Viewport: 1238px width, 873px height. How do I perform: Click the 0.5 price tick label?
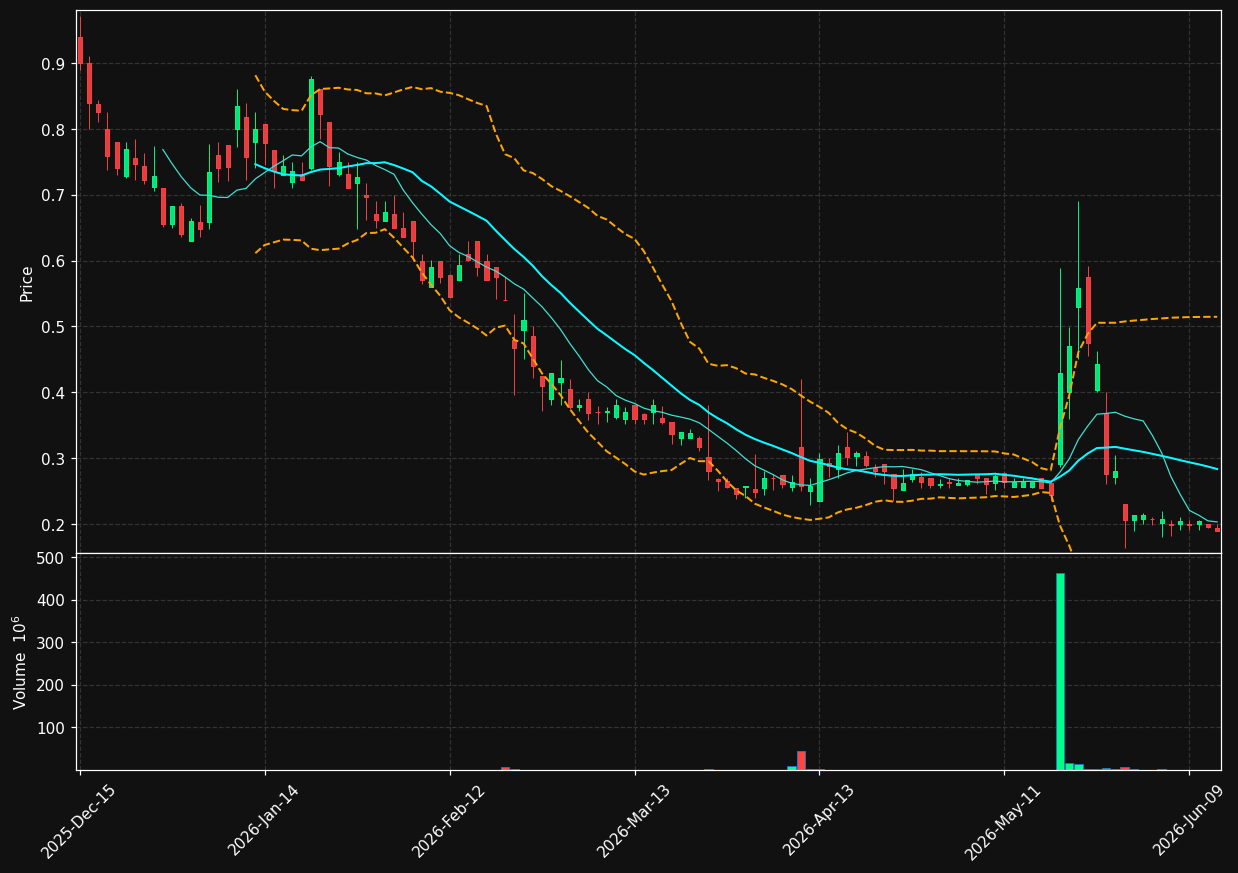tap(53, 328)
